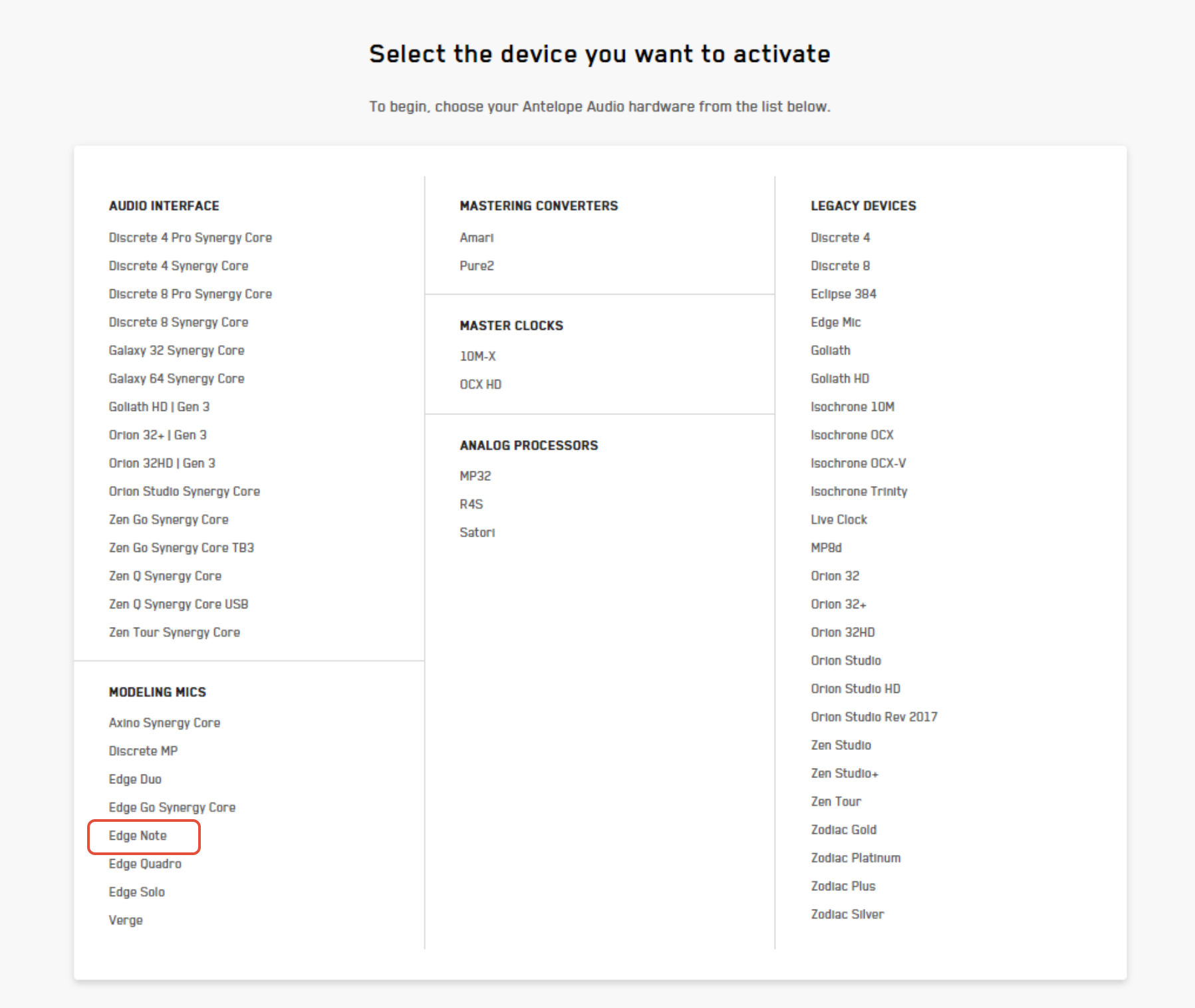Screen dimensions: 1195x1008
Task: Choose Galaxy 32 Synergy Core
Action: point(176,350)
